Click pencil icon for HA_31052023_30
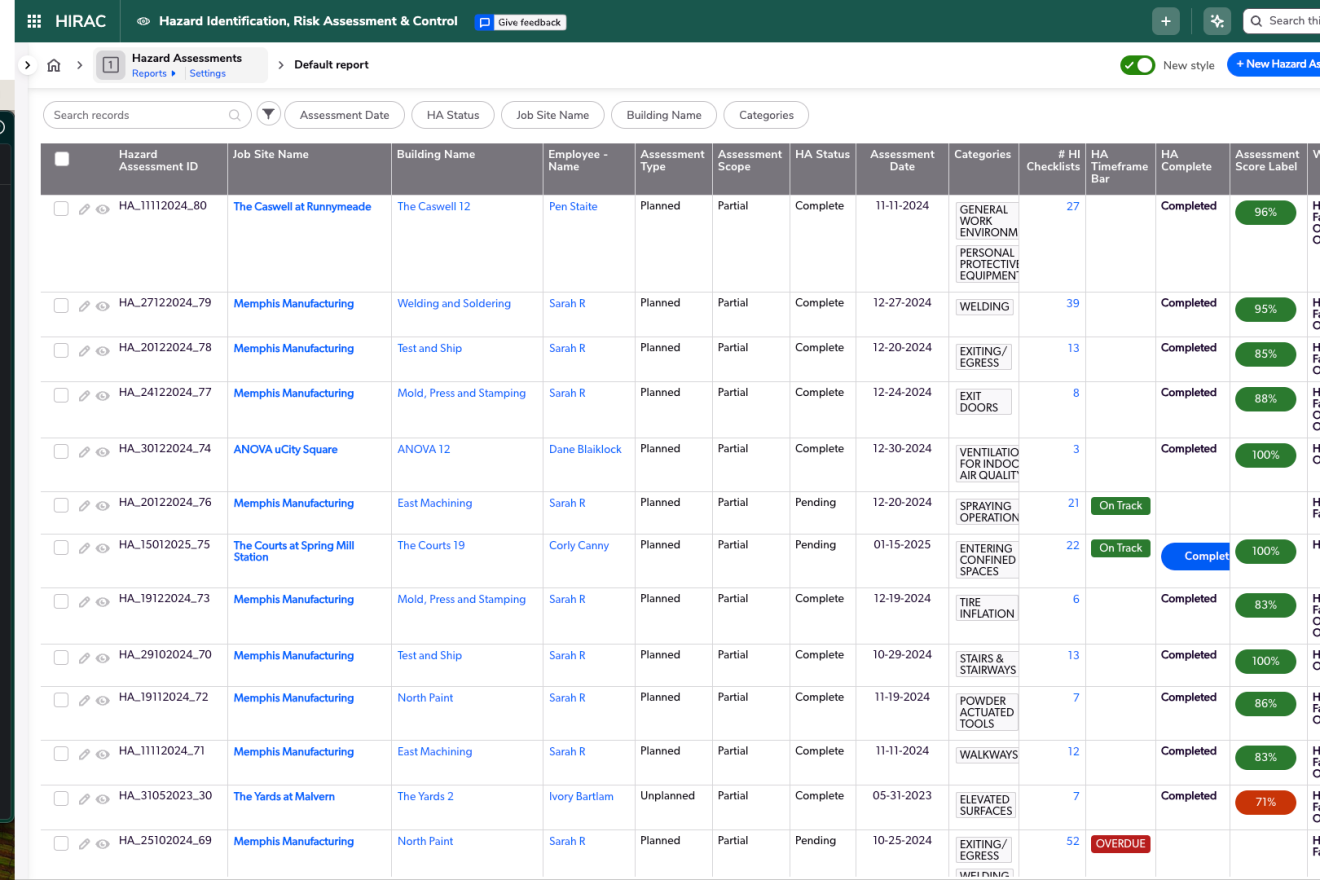Viewport: 1320px width, 880px height. pos(85,799)
